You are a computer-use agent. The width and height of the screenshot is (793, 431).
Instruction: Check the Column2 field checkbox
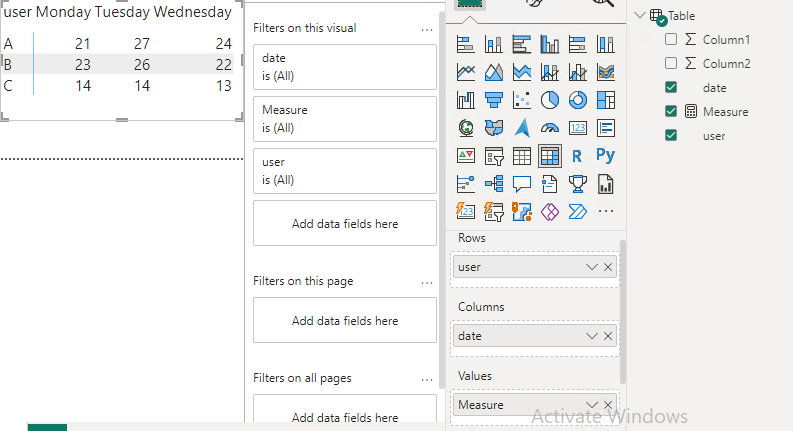671,63
